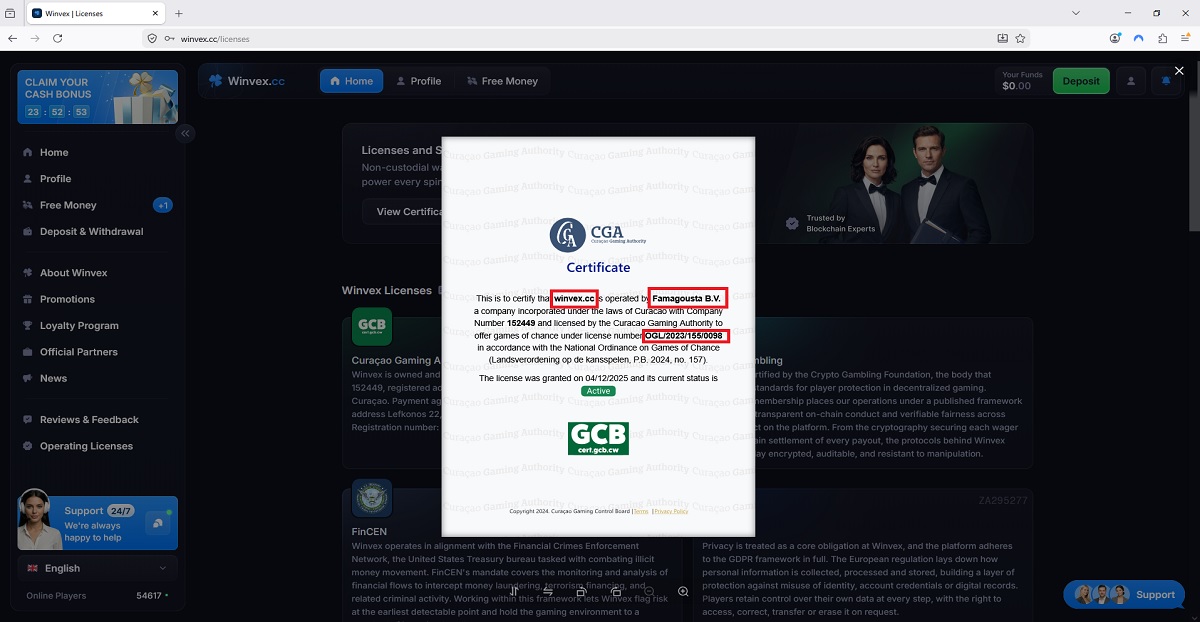
Task: Open Official Partners in the sidebar
Action: (x=97, y=352)
